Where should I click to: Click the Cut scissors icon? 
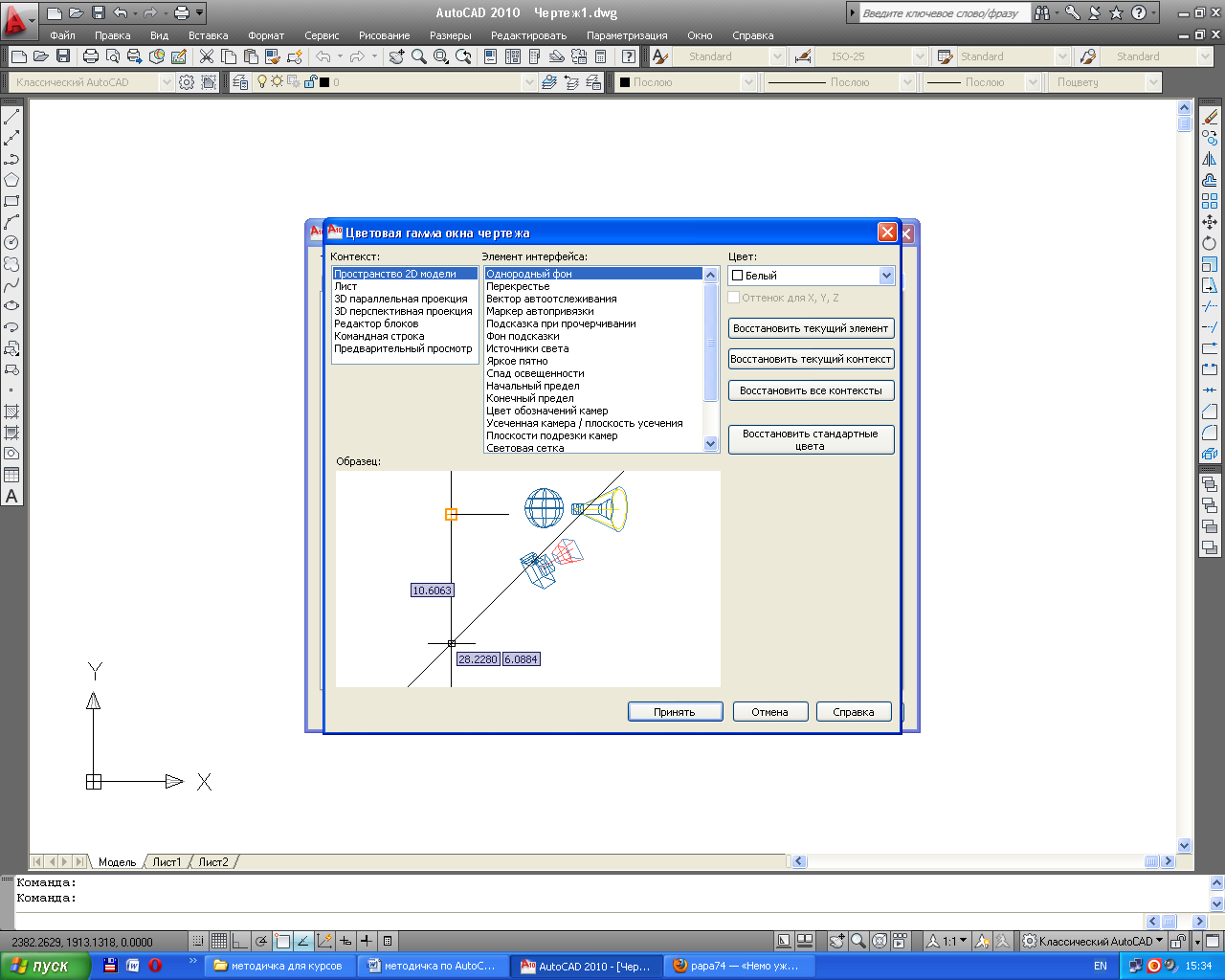click(206, 56)
